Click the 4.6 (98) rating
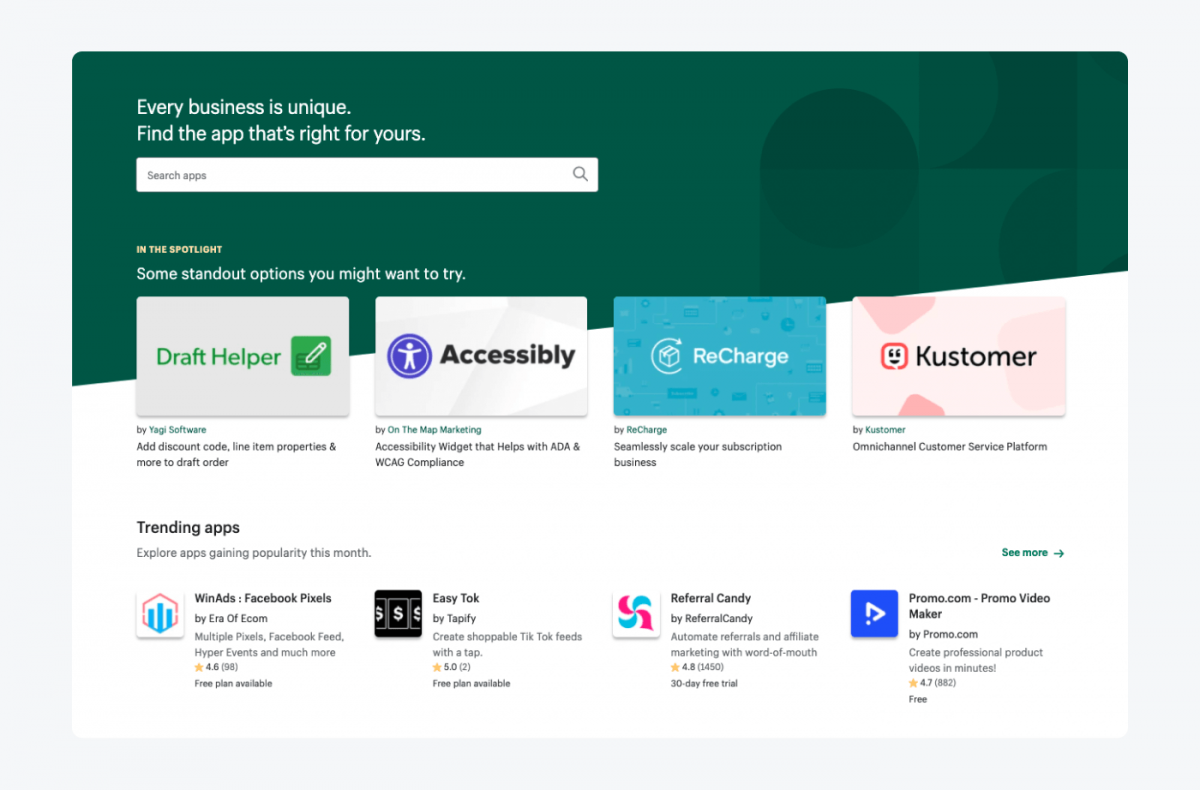Image resolution: width=1200 pixels, height=790 pixels. point(216,667)
